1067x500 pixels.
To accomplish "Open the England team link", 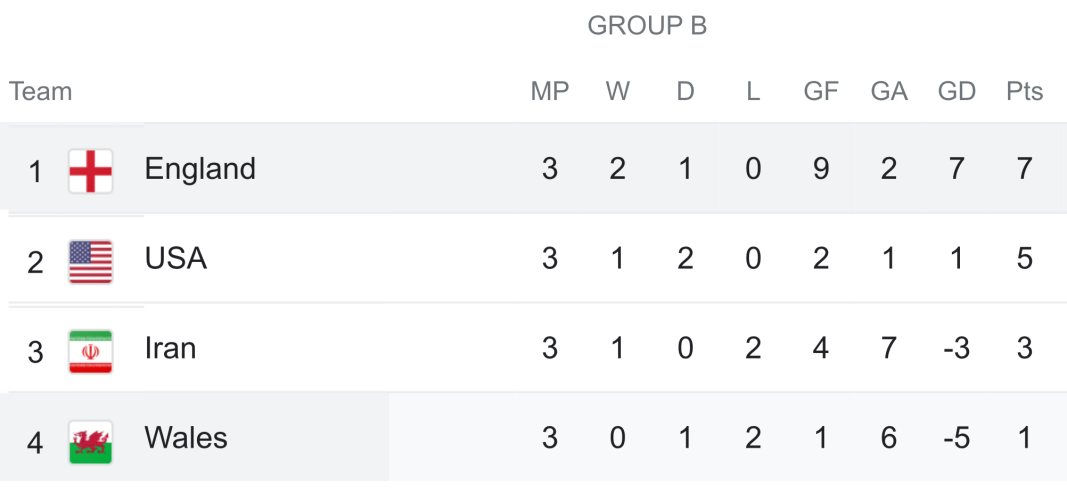I will 200,169.
